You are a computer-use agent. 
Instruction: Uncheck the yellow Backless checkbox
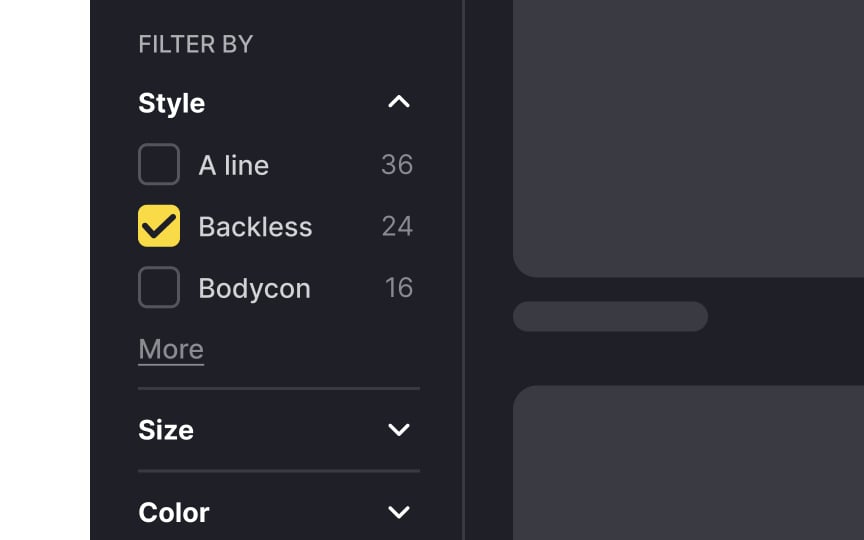[159, 226]
